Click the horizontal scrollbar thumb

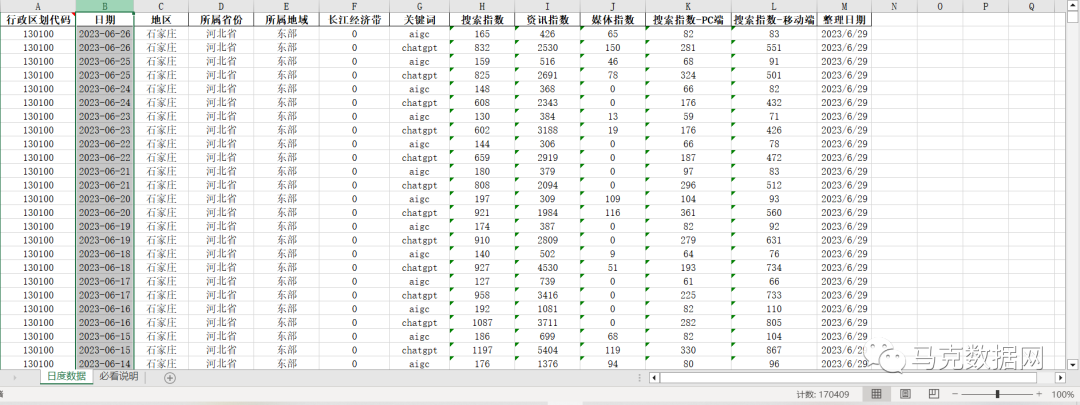(x=847, y=377)
